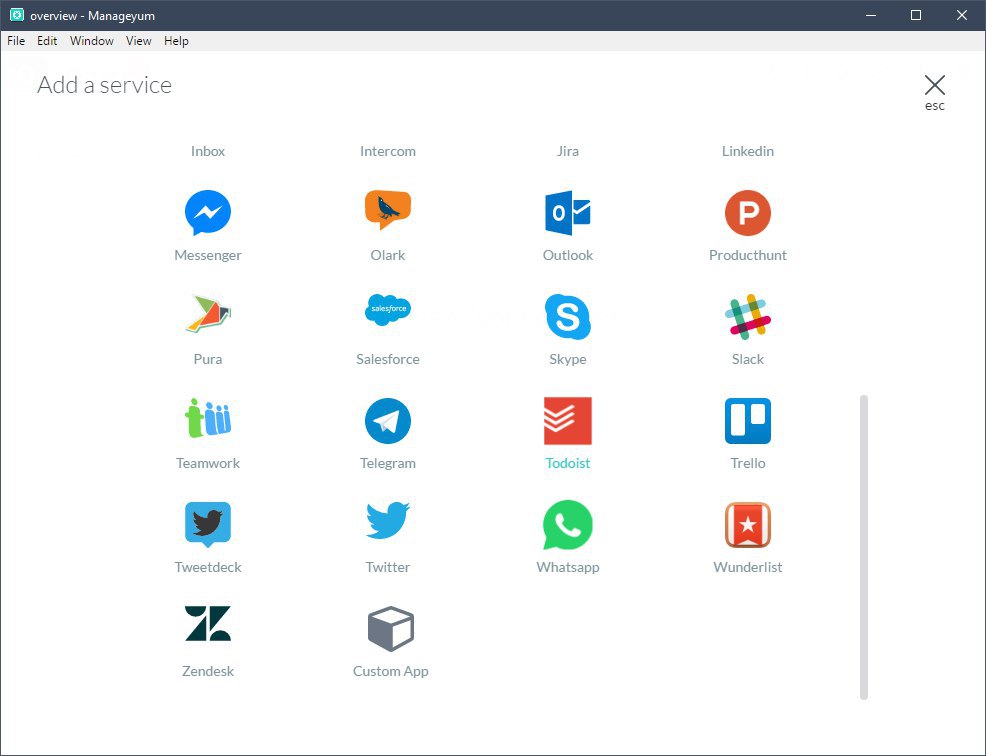Click the Slack text label

pos(748,359)
